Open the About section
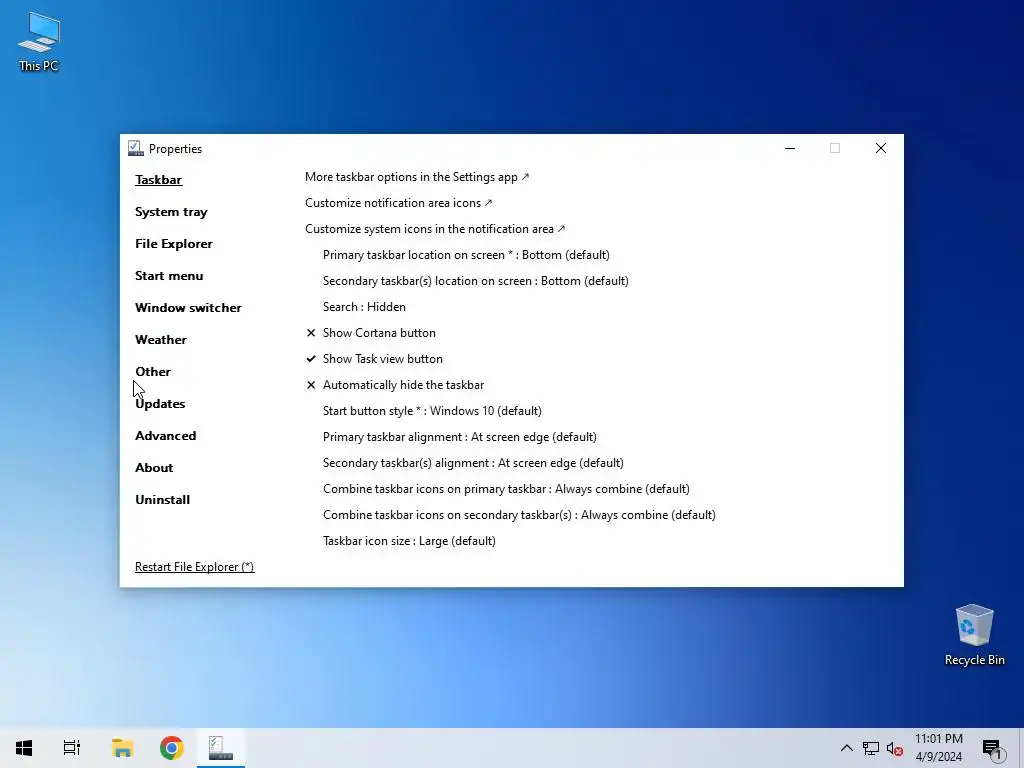The image size is (1024, 768). pos(154,468)
